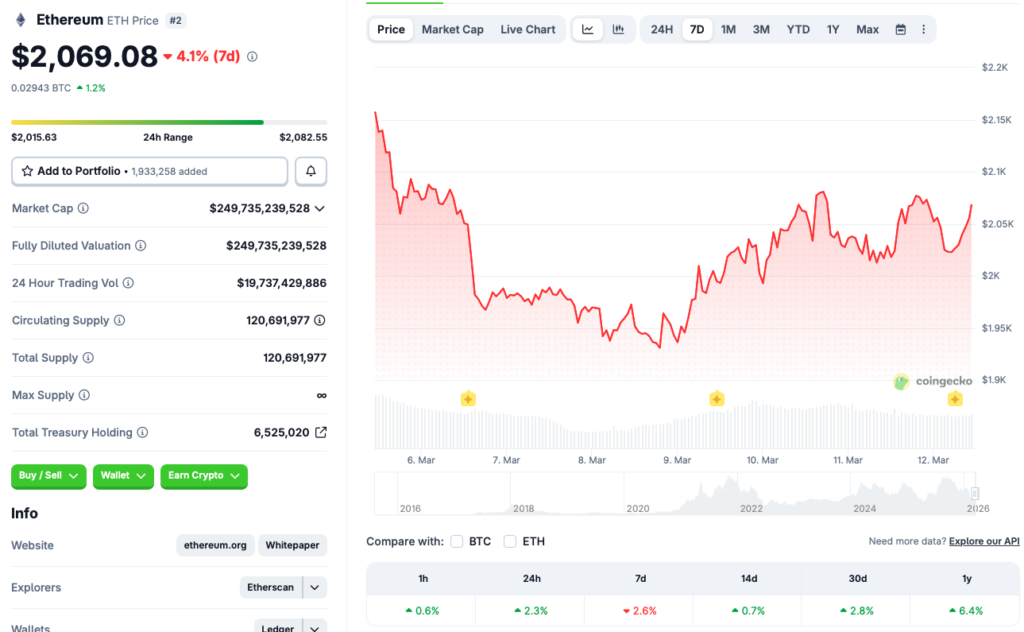1024x632 pixels.
Task: Click the three-dot chart options icon
Action: [x=922, y=29]
